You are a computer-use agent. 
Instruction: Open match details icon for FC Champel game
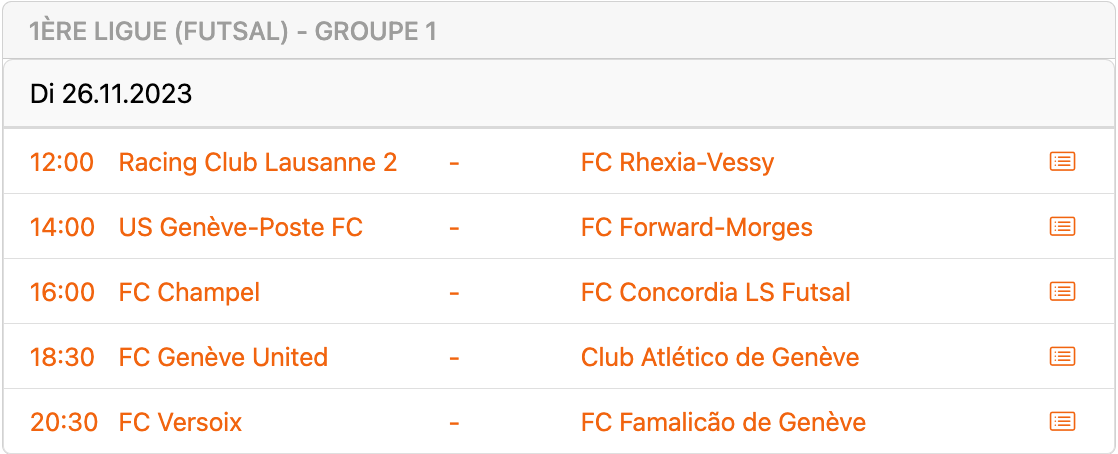click(1062, 292)
